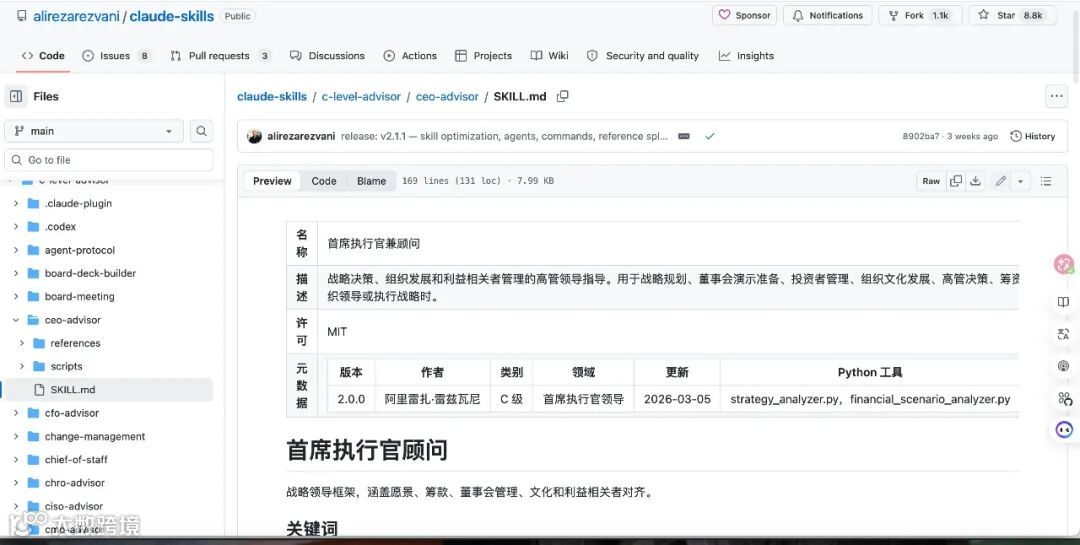The image size is (1080, 545).
Task: Open the change-management folder
Action: (94, 436)
